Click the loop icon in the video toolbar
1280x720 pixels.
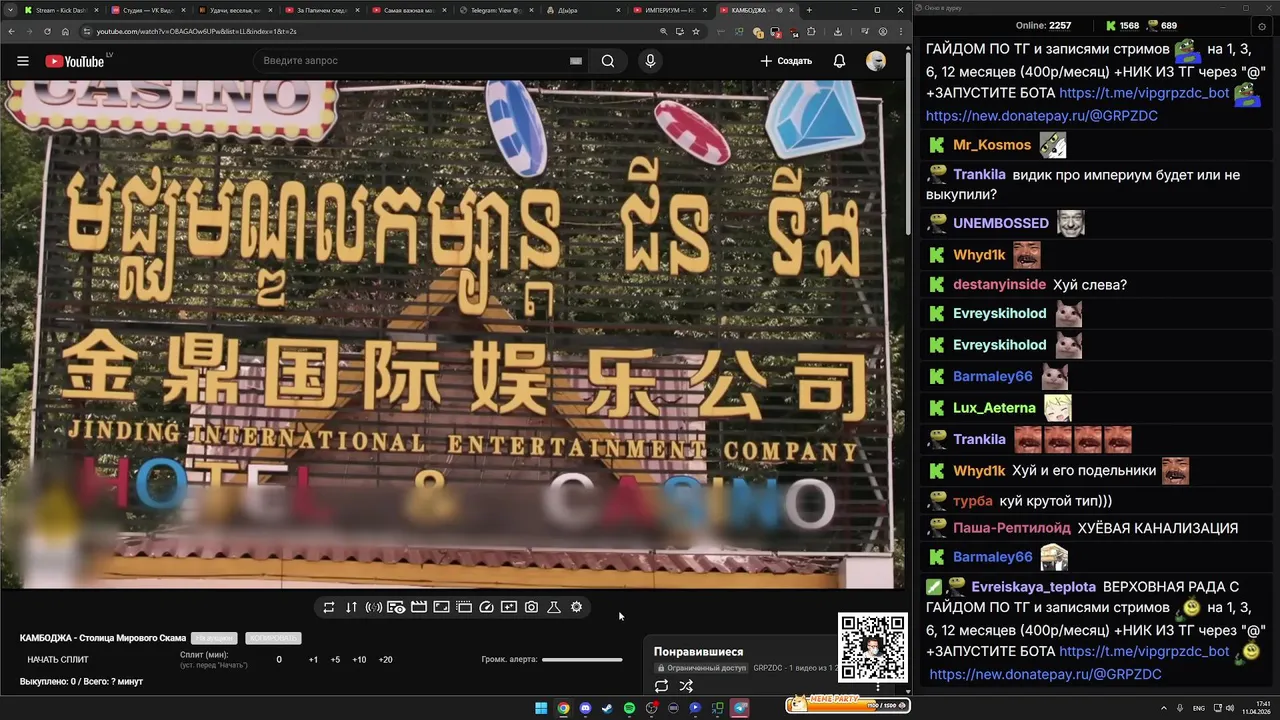click(x=328, y=607)
